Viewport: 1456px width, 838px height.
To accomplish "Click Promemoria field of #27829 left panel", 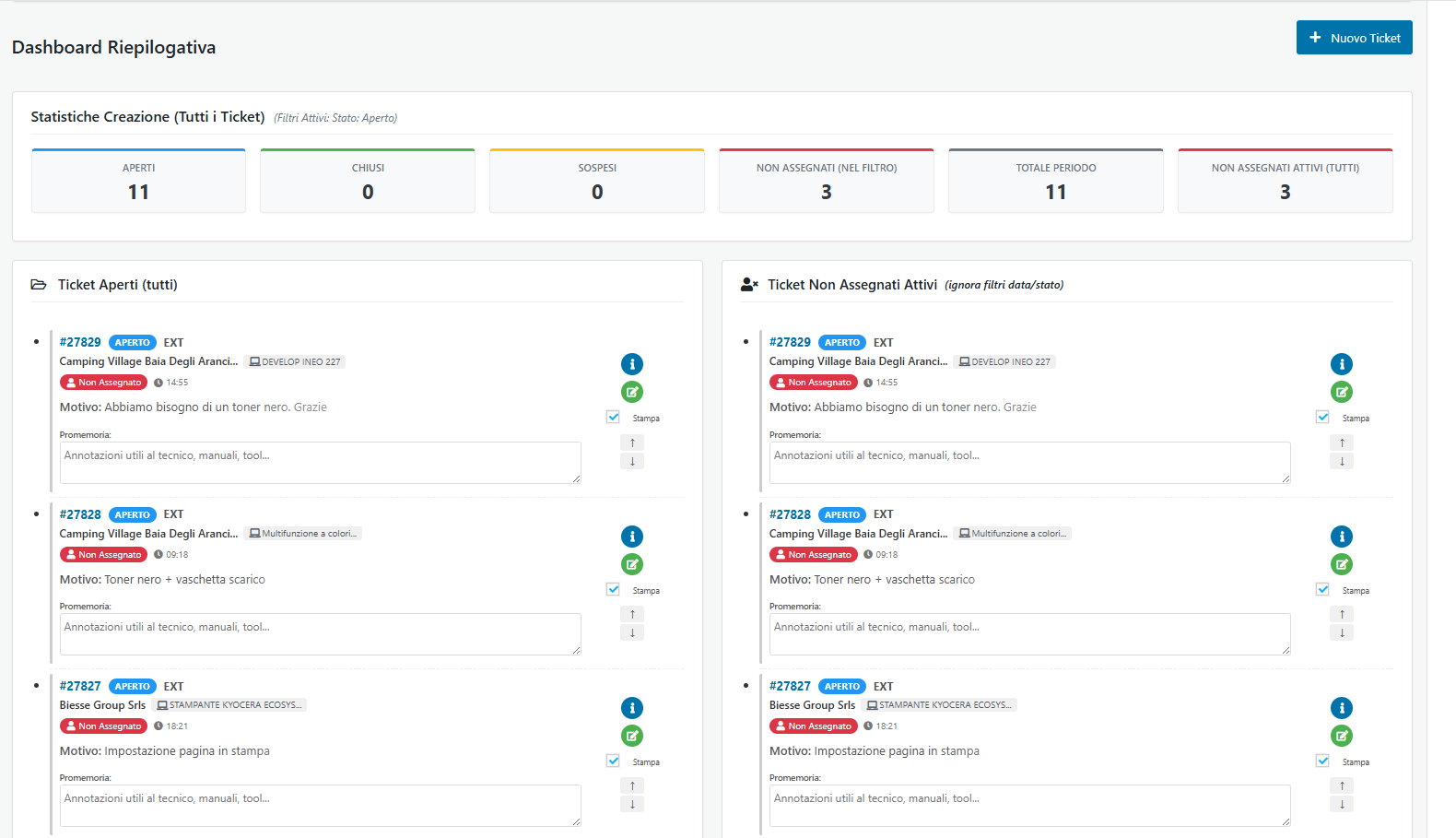I will coord(321,463).
